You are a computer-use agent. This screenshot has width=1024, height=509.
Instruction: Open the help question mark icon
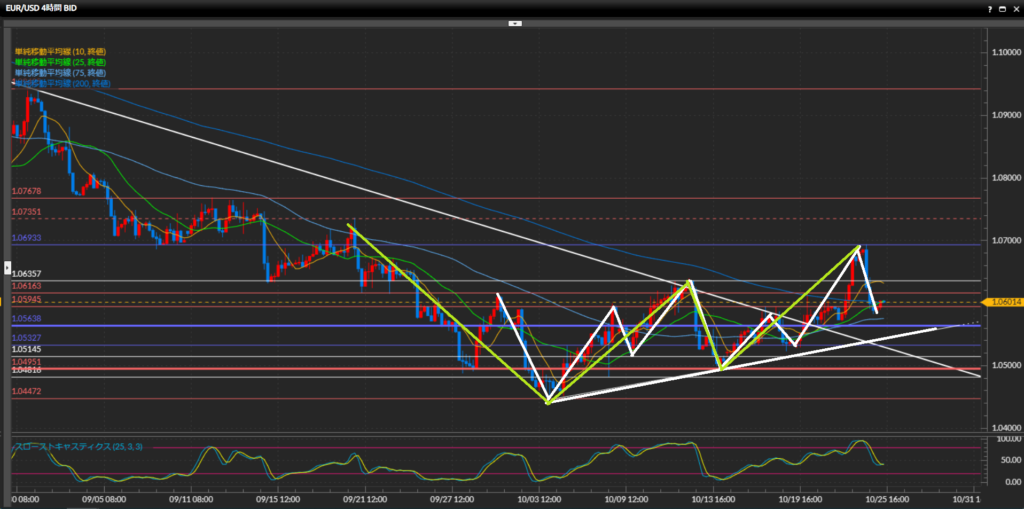click(989, 7)
